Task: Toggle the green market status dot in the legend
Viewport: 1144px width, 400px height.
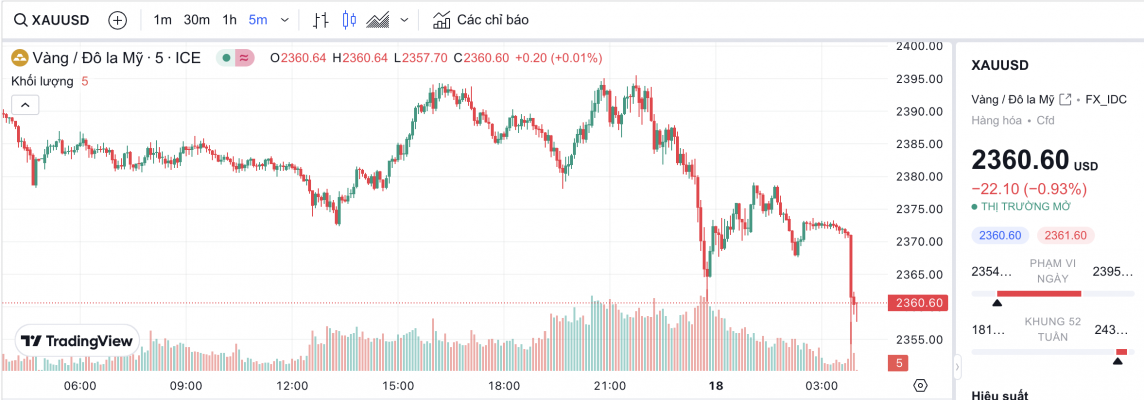Action: coord(227,58)
